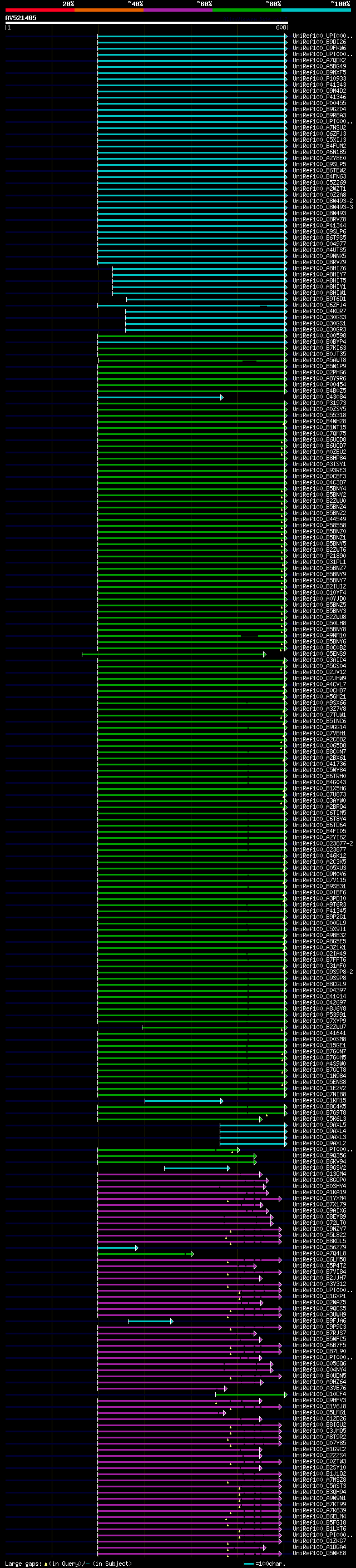Open hit UniRef100_Q7V115
This screenshot has height=1568, width=356.
coord(319,880)
